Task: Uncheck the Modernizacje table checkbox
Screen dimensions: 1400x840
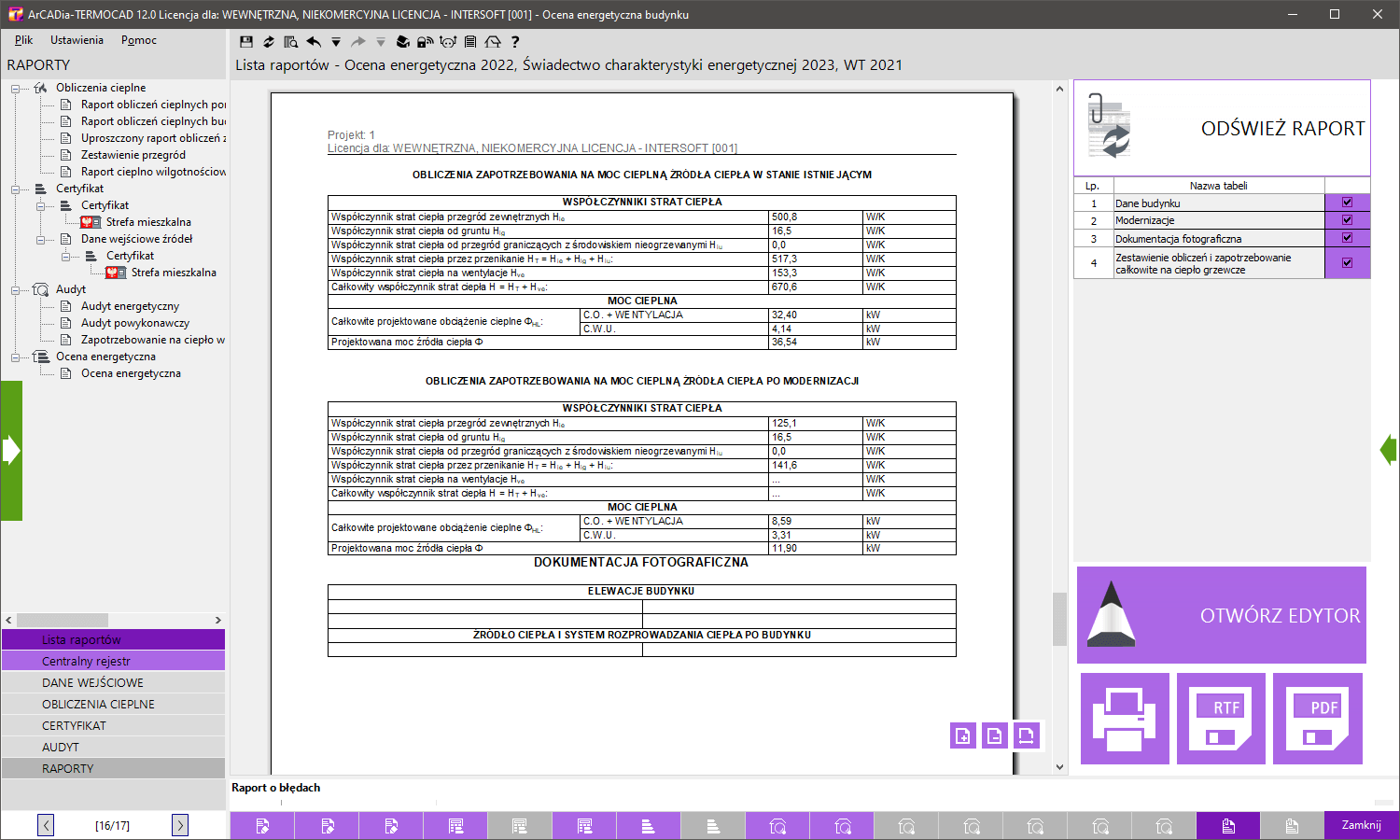Action: pos(1347,219)
